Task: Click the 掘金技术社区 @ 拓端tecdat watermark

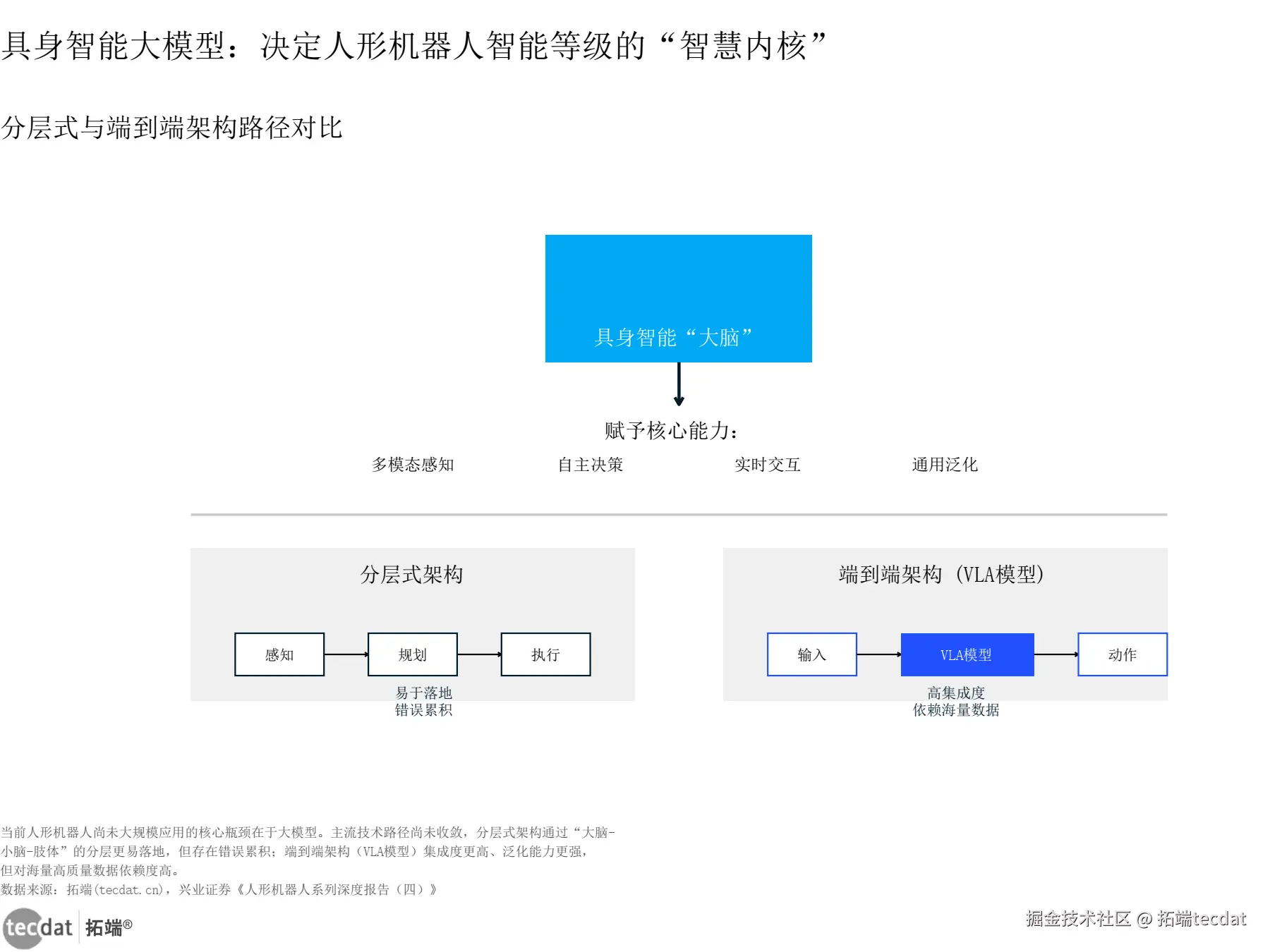Action: click(x=1136, y=919)
